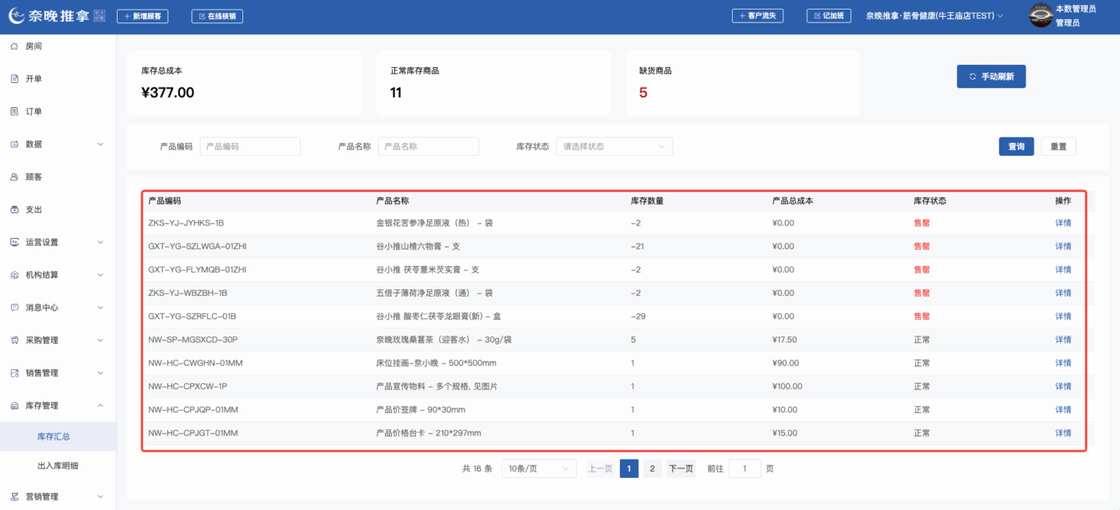This screenshot has width=1120, height=510.
Task: Click the 销售管理 icon
Action: coord(14,373)
